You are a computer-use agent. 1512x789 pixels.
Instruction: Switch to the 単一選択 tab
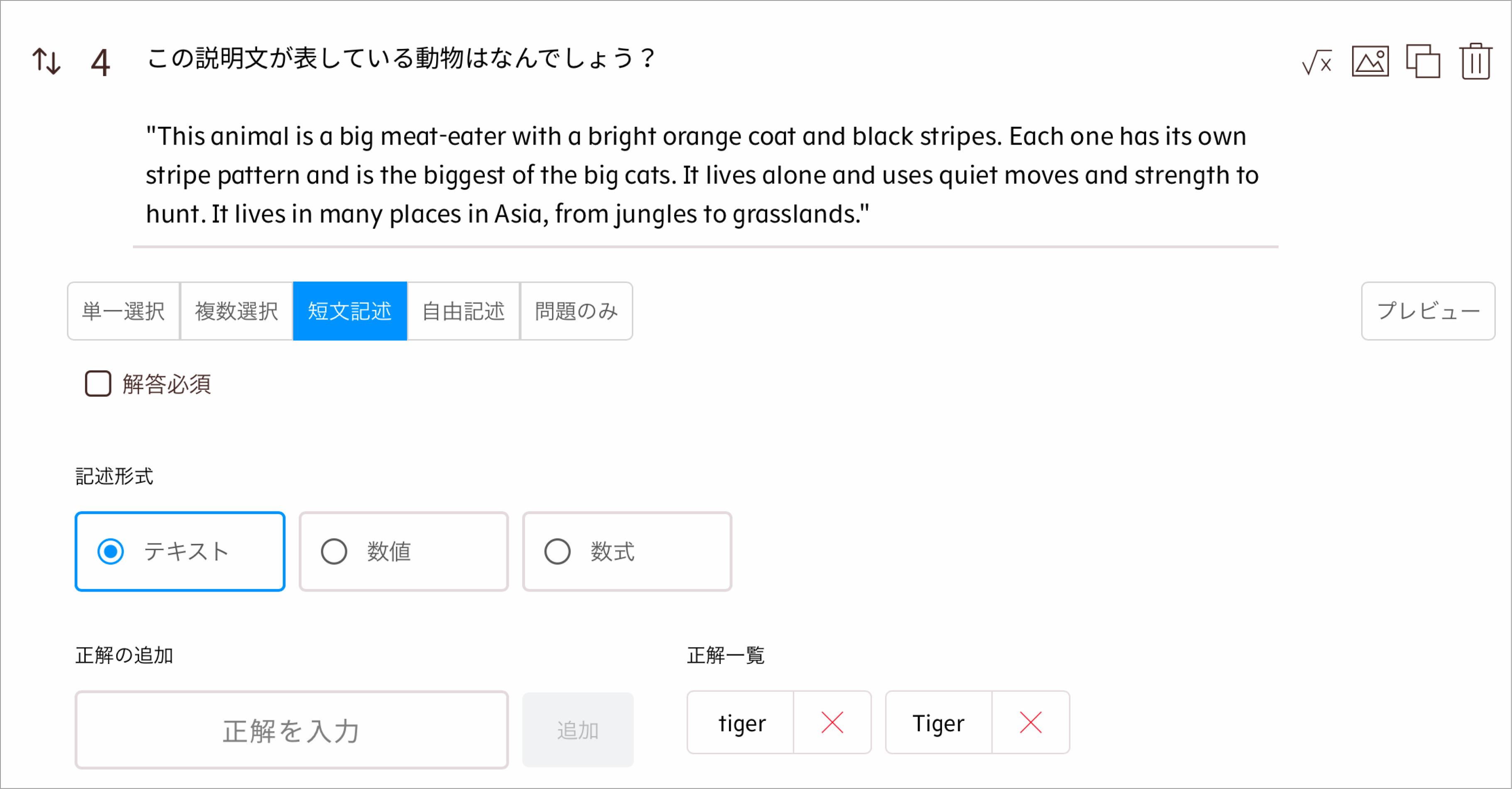pyautogui.click(x=123, y=311)
